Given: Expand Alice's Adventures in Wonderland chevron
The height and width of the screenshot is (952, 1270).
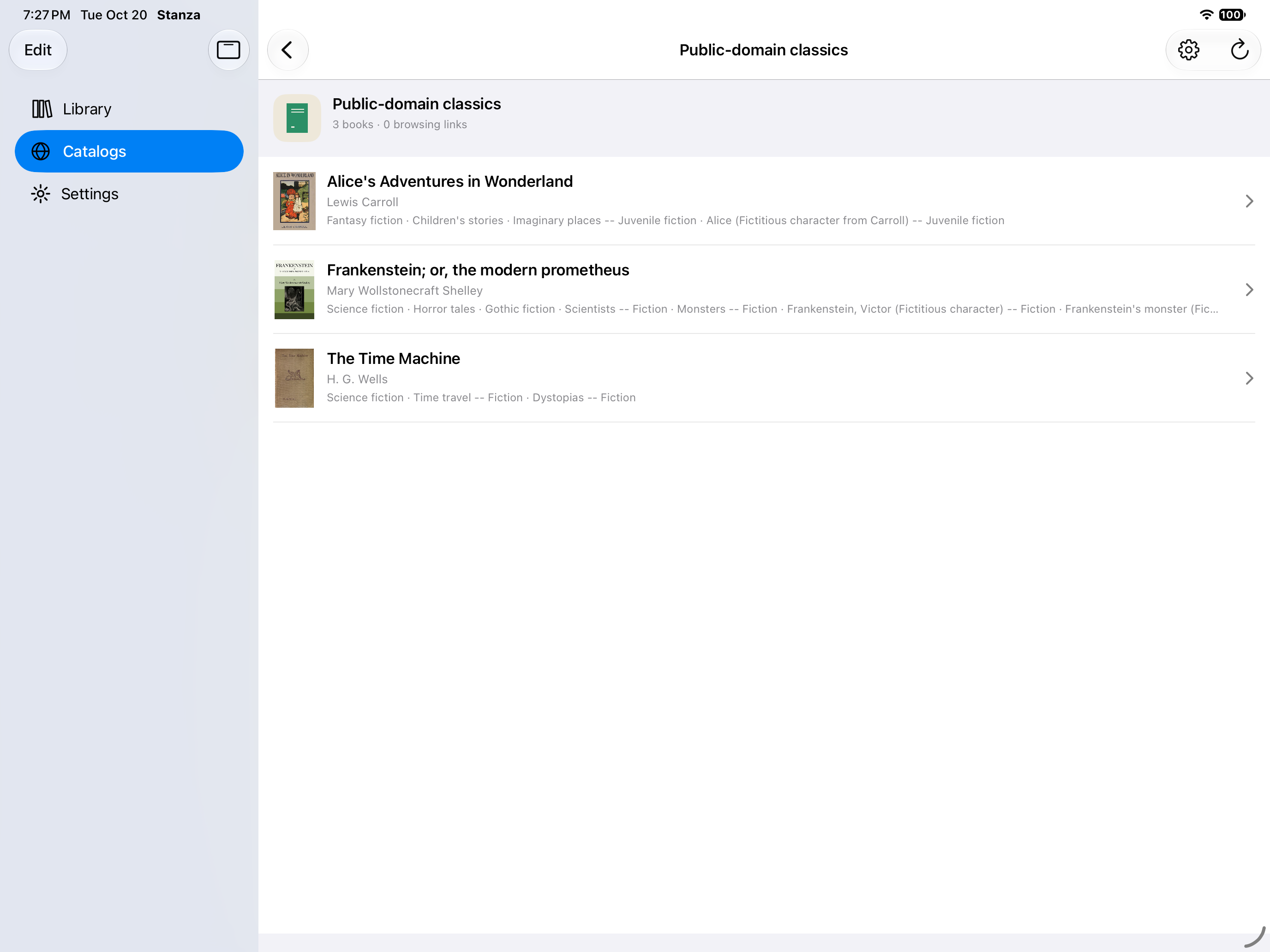Looking at the screenshot, I should click(1249, 201).
